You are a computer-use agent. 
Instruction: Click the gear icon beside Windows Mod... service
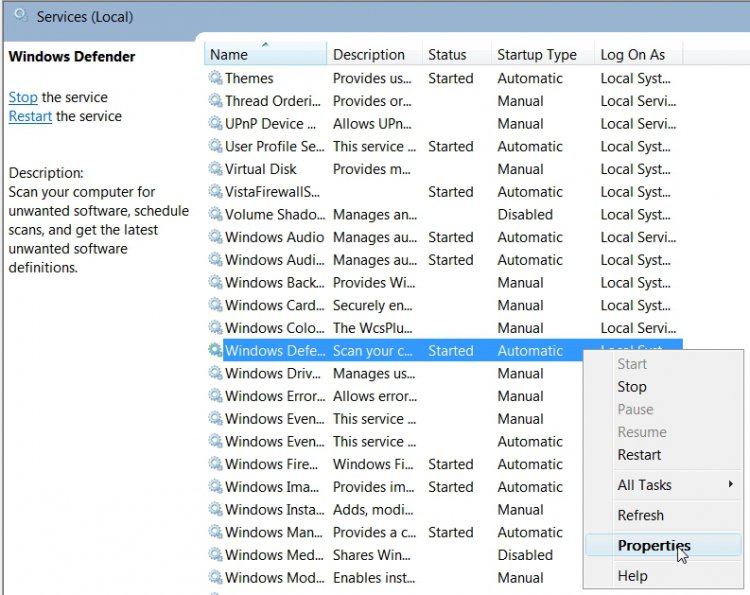pos(215,577)
